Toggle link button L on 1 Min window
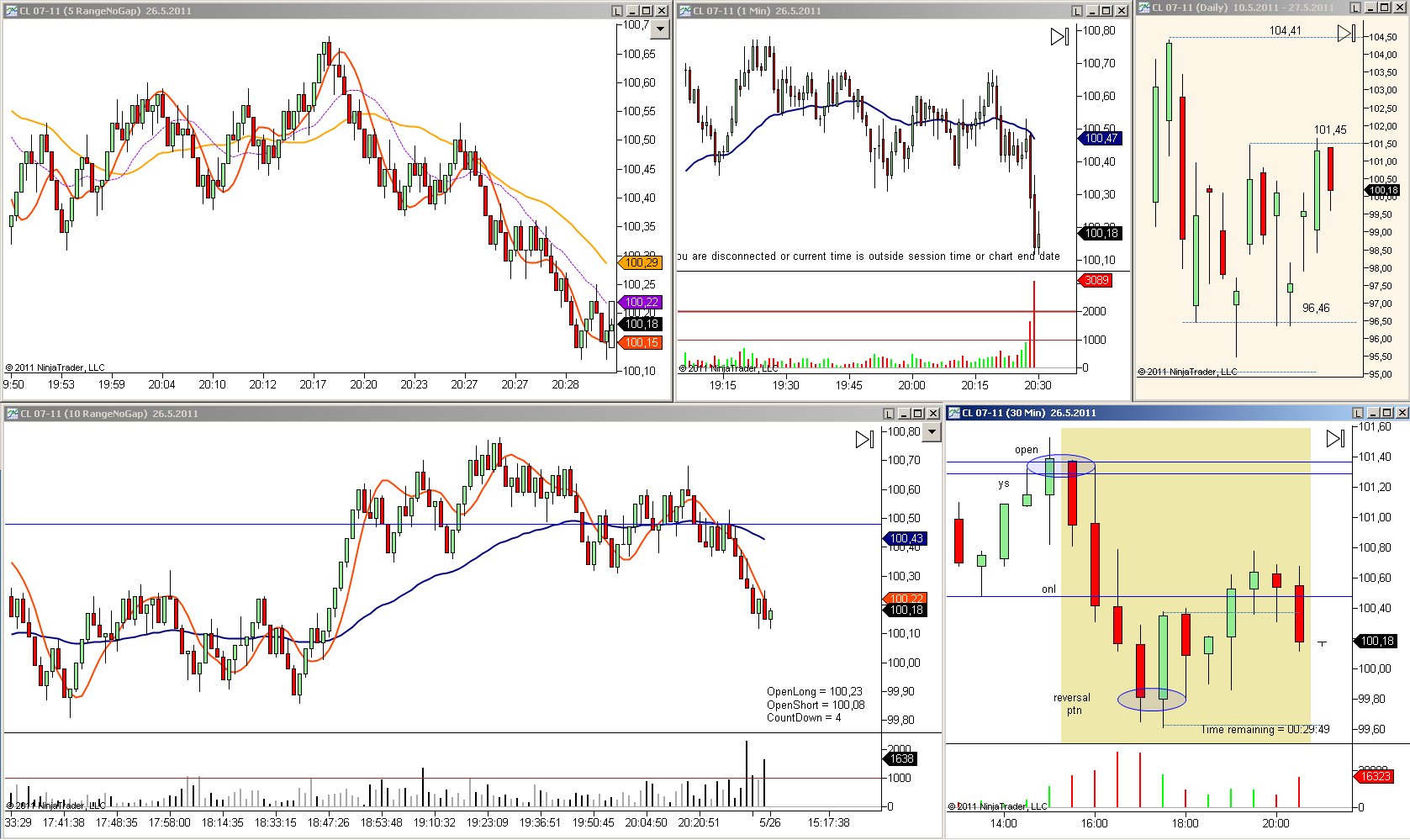 1077,11
